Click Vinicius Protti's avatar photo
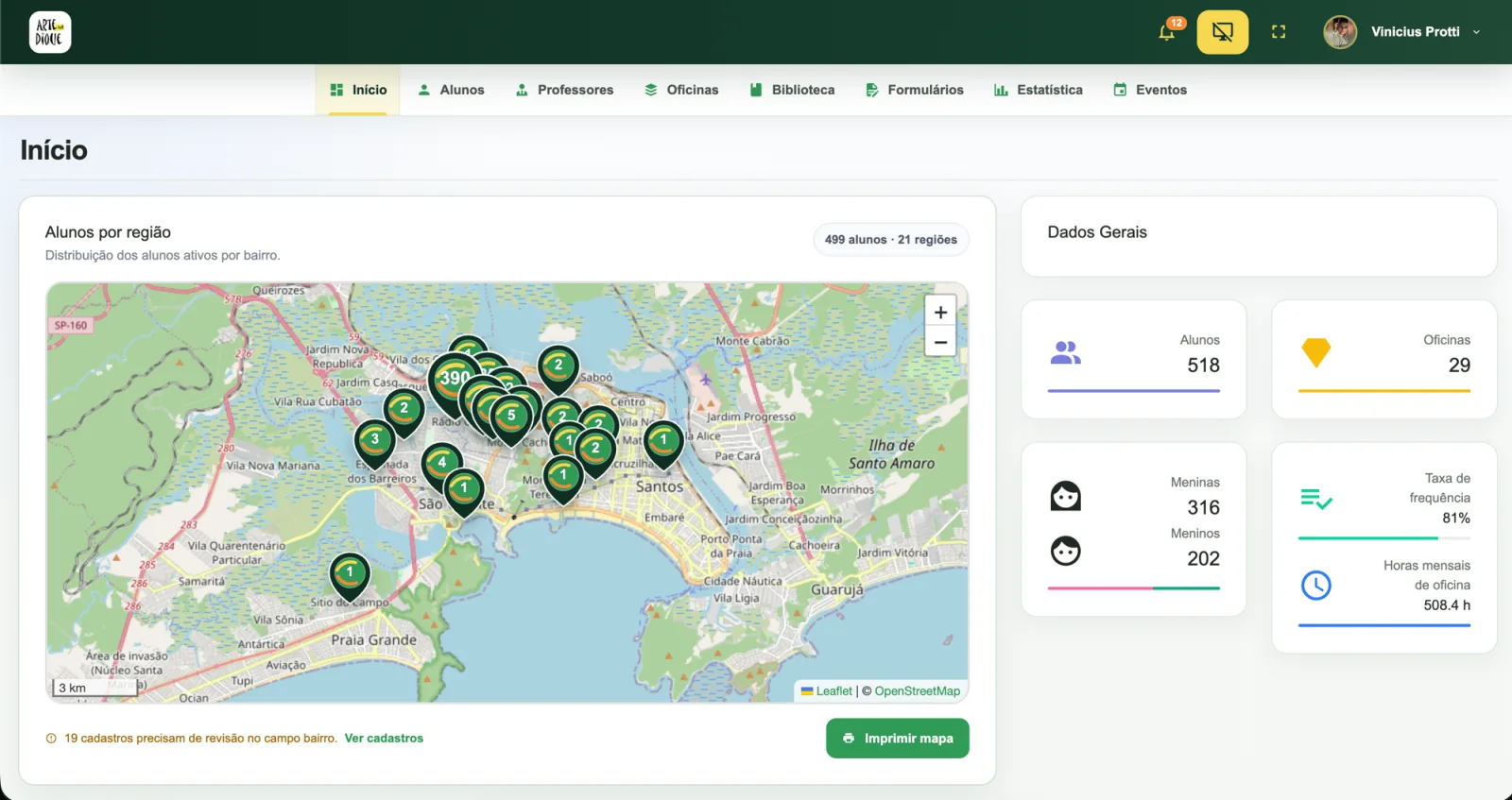 (x=1340, y=32)
